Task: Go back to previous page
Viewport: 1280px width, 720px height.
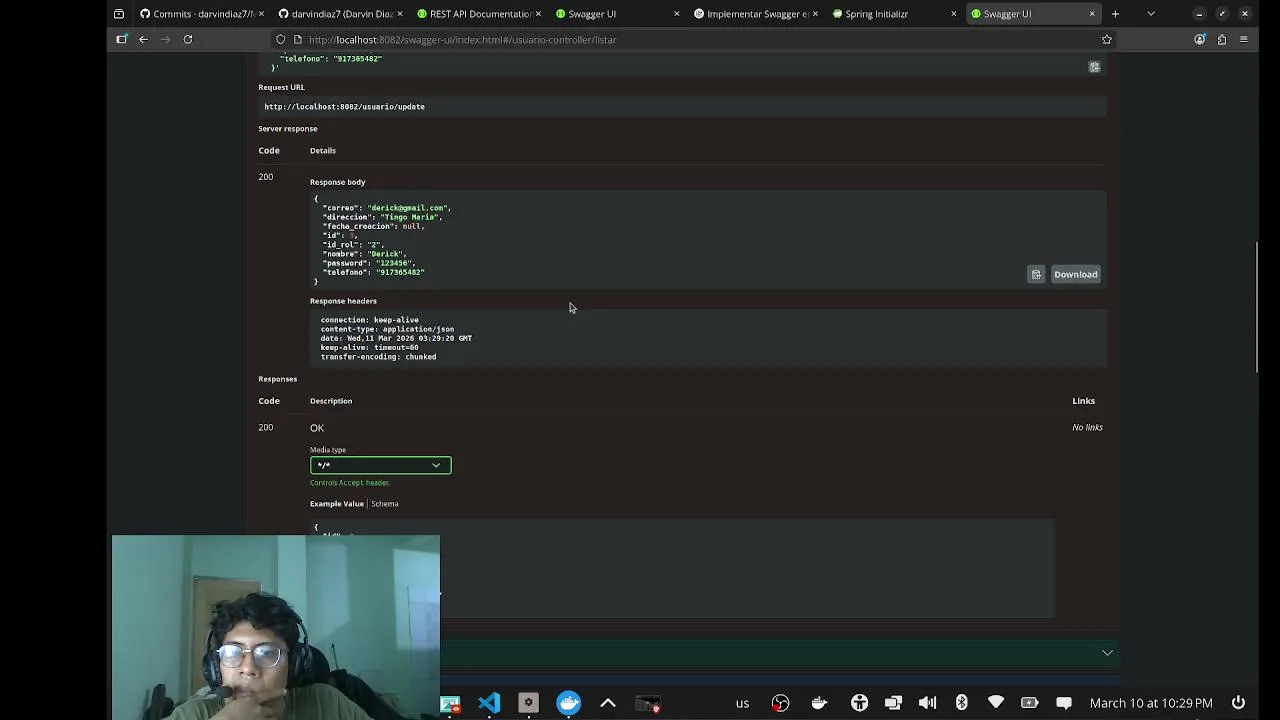Action: pos(143,39)
